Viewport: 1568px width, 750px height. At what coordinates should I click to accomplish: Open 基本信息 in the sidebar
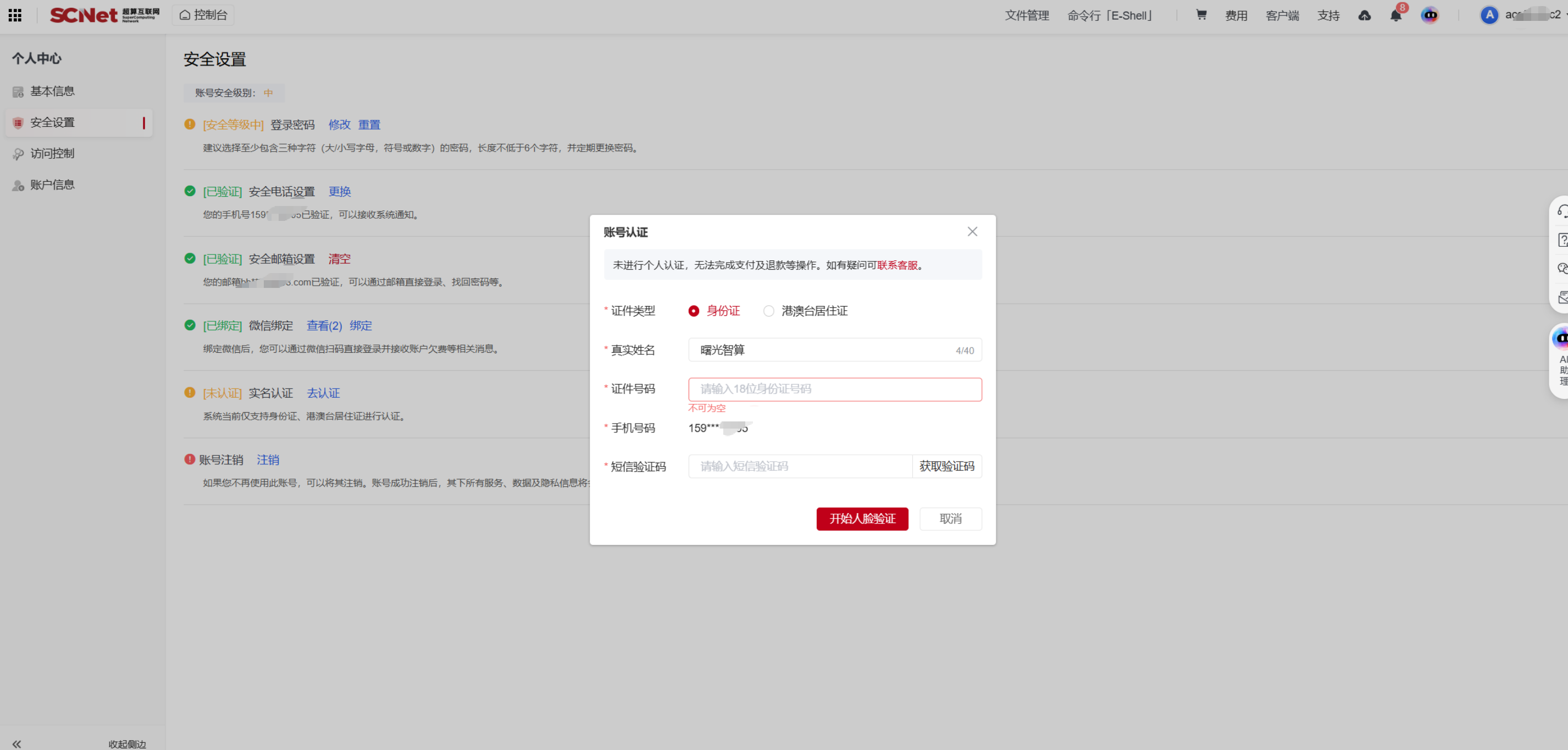(52, 91)
